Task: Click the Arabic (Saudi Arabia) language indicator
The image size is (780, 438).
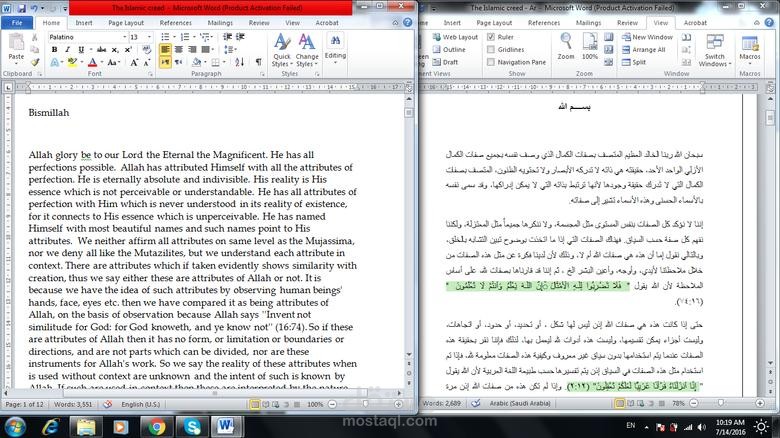Action: tap(520, 403)
